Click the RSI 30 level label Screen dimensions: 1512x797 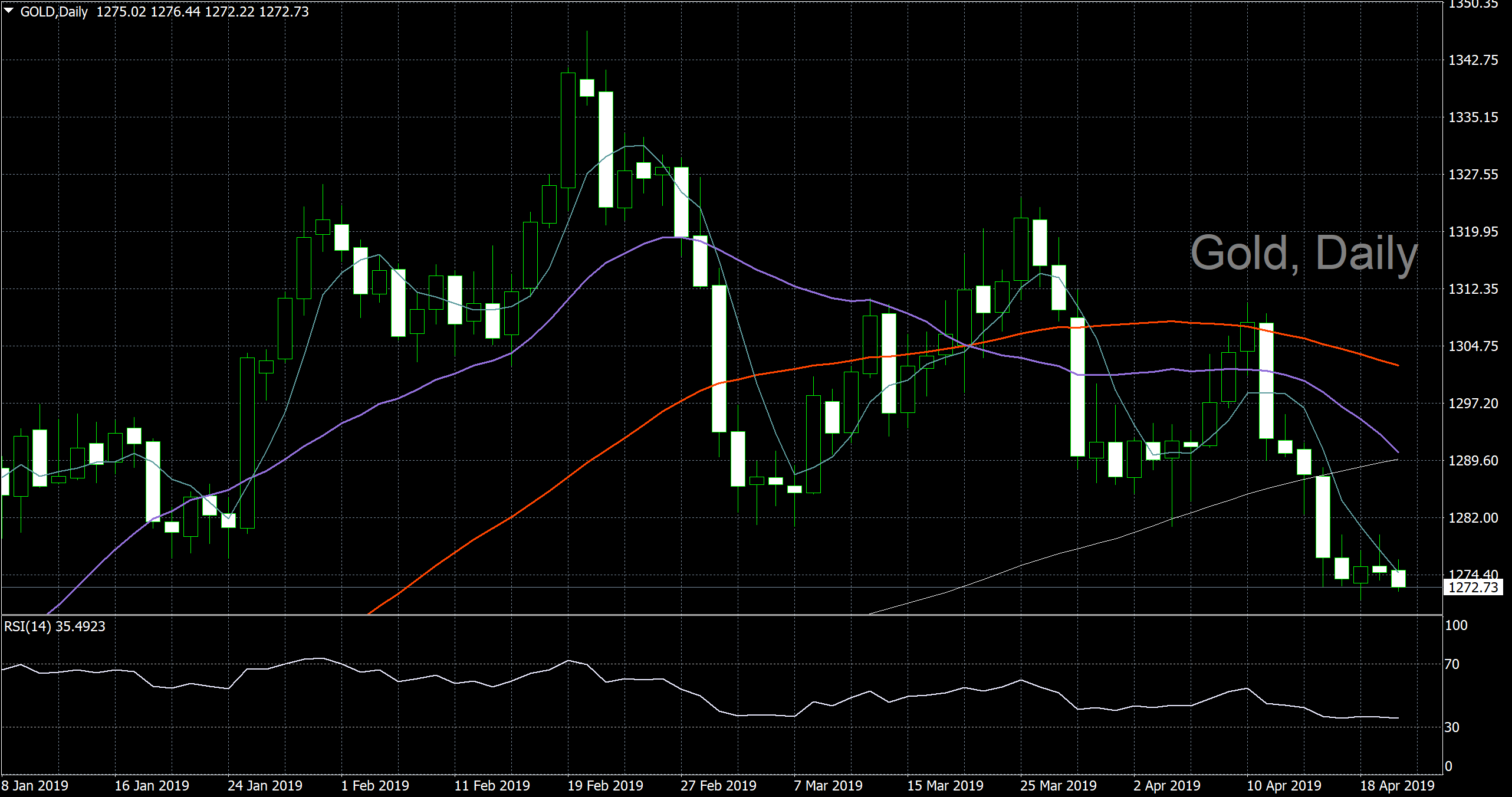click(1452, 727)
